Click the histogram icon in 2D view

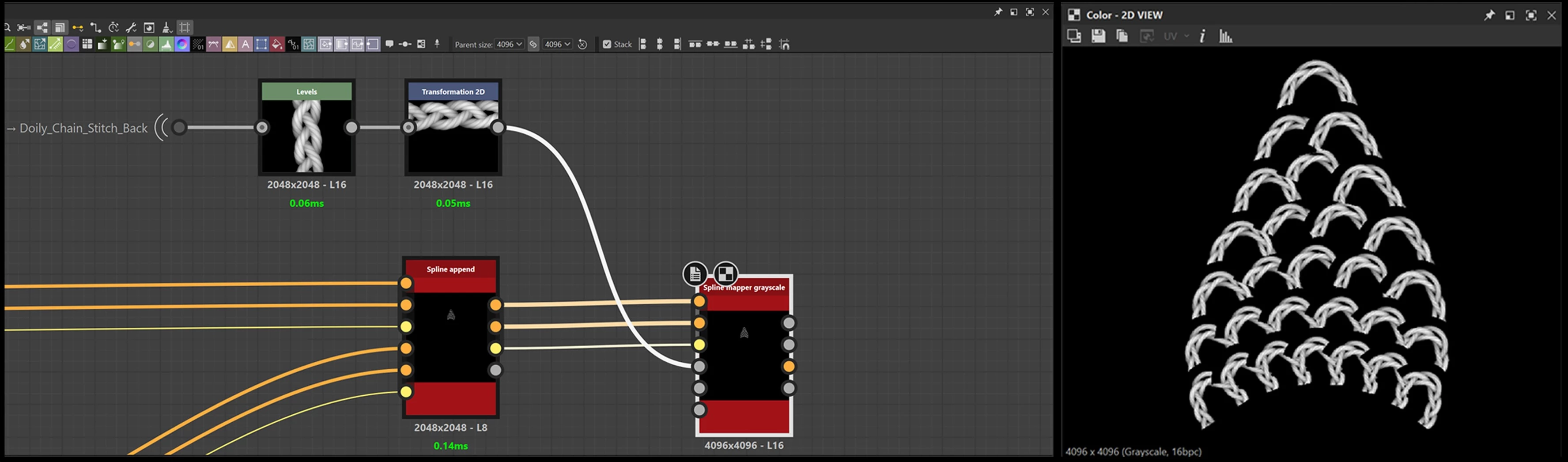[1225, 36]
